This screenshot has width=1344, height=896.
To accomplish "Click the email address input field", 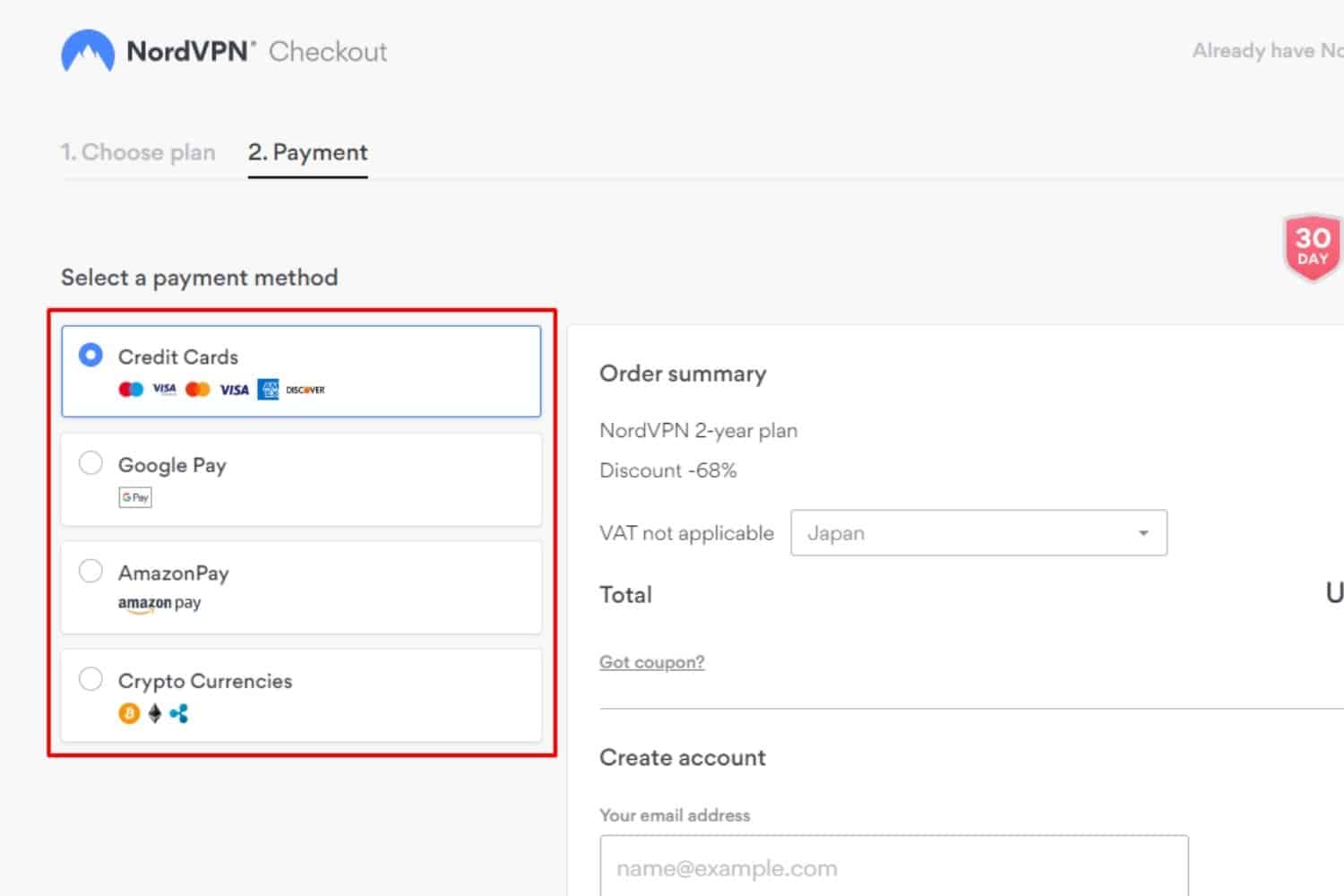I will pyautogui.click(x=892, y=866).
